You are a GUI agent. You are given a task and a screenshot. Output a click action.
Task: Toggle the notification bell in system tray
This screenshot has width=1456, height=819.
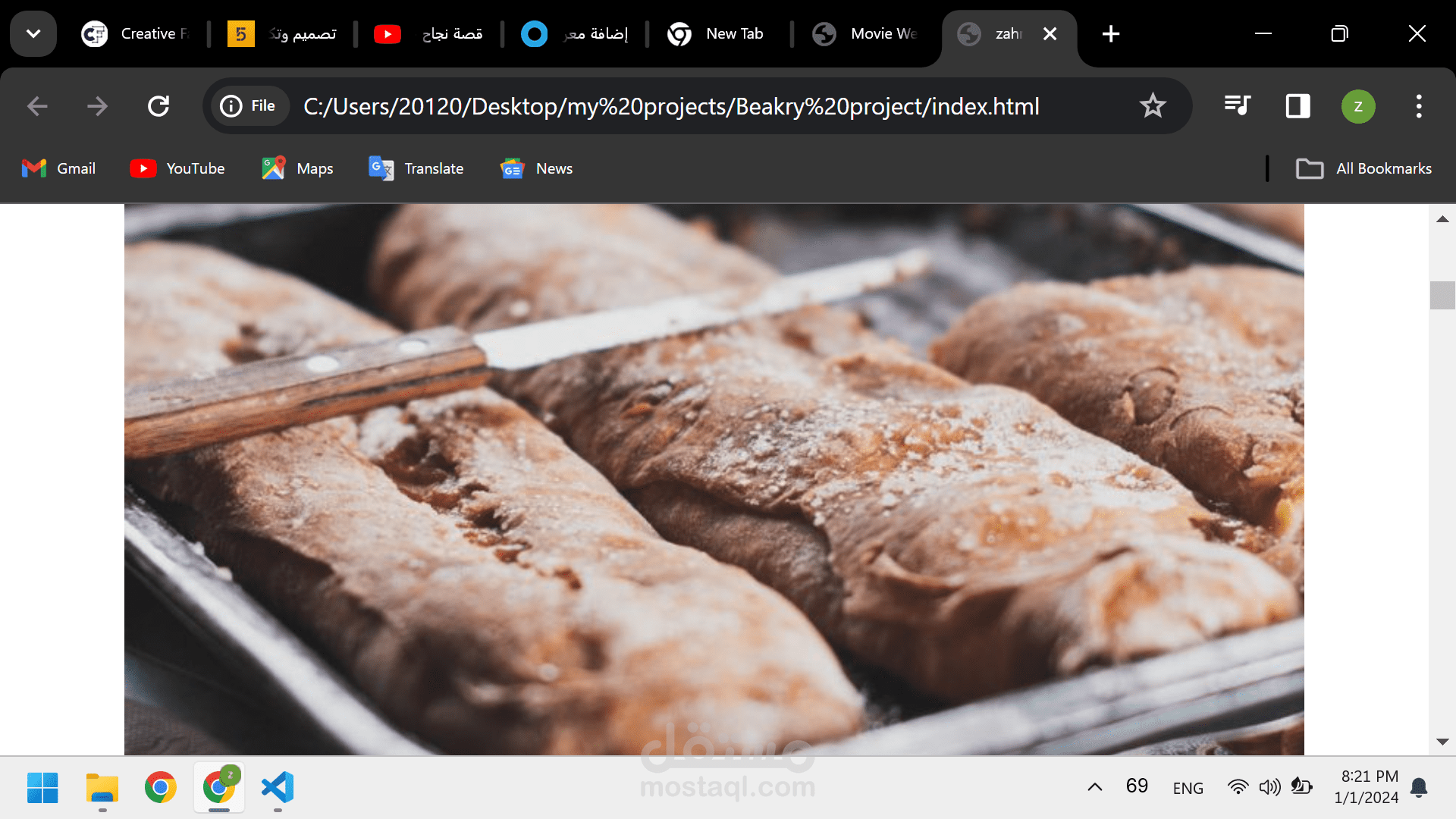click(x=1420, y=787)
